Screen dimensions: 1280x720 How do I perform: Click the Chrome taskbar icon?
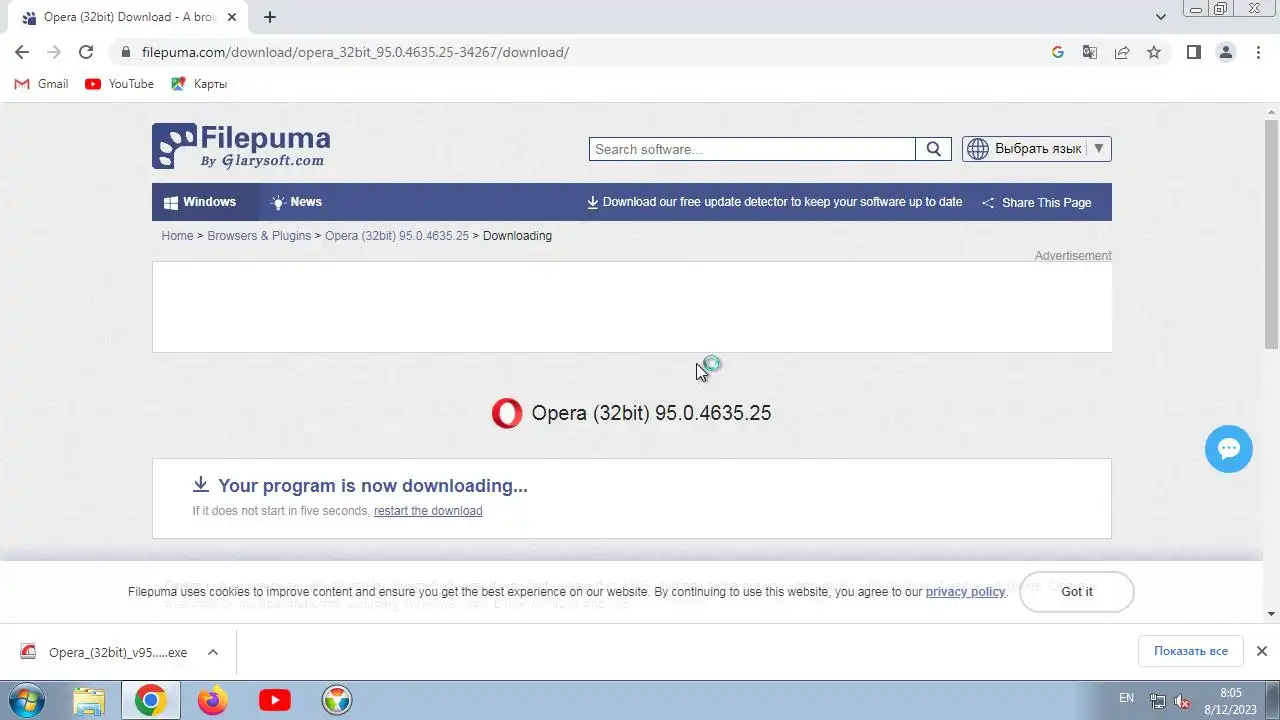(x=151, y=700)
